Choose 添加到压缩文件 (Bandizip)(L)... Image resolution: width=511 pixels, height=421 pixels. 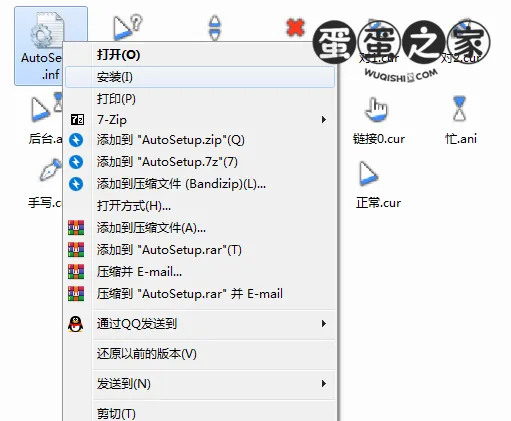[200, 184]
